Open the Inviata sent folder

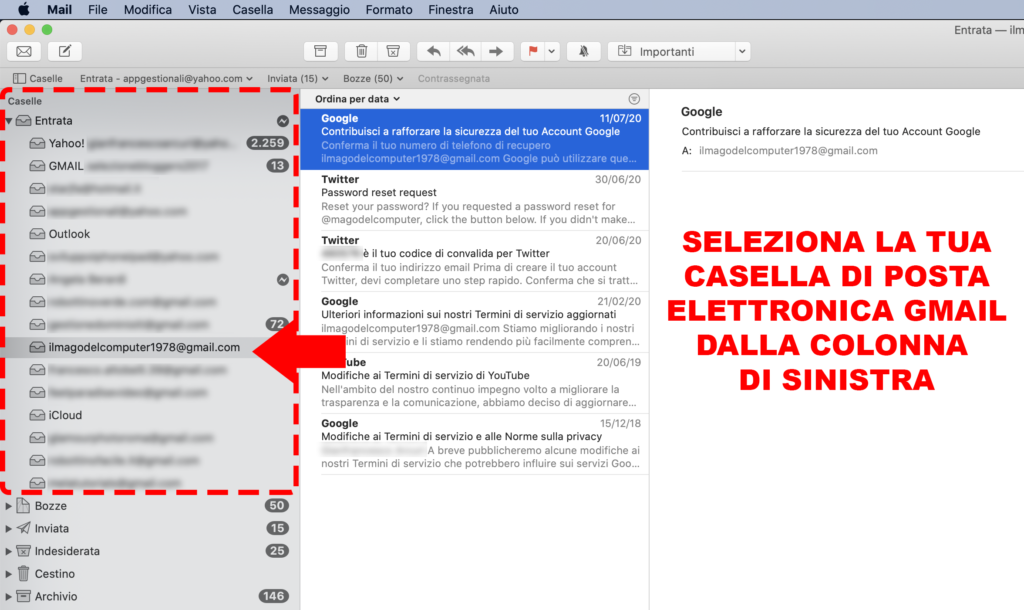click(x=148, y=528)
